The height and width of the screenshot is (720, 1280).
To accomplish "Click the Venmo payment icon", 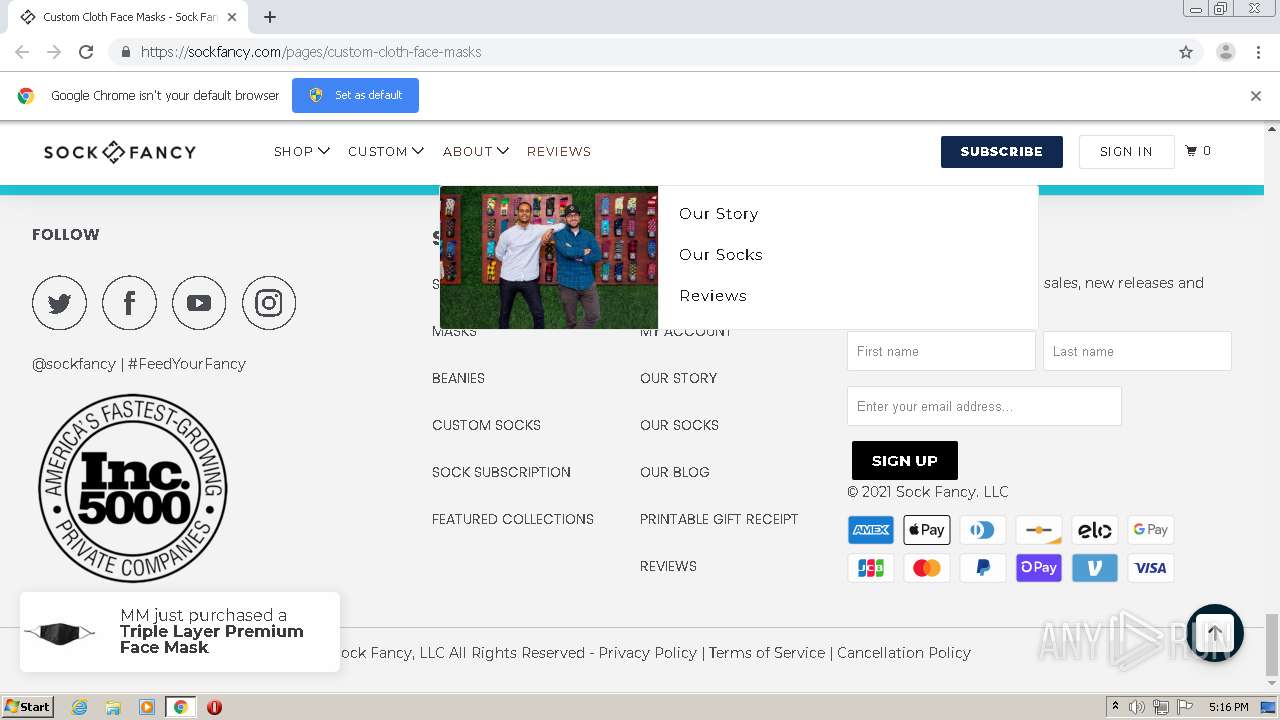I will tap(1095, 568).
